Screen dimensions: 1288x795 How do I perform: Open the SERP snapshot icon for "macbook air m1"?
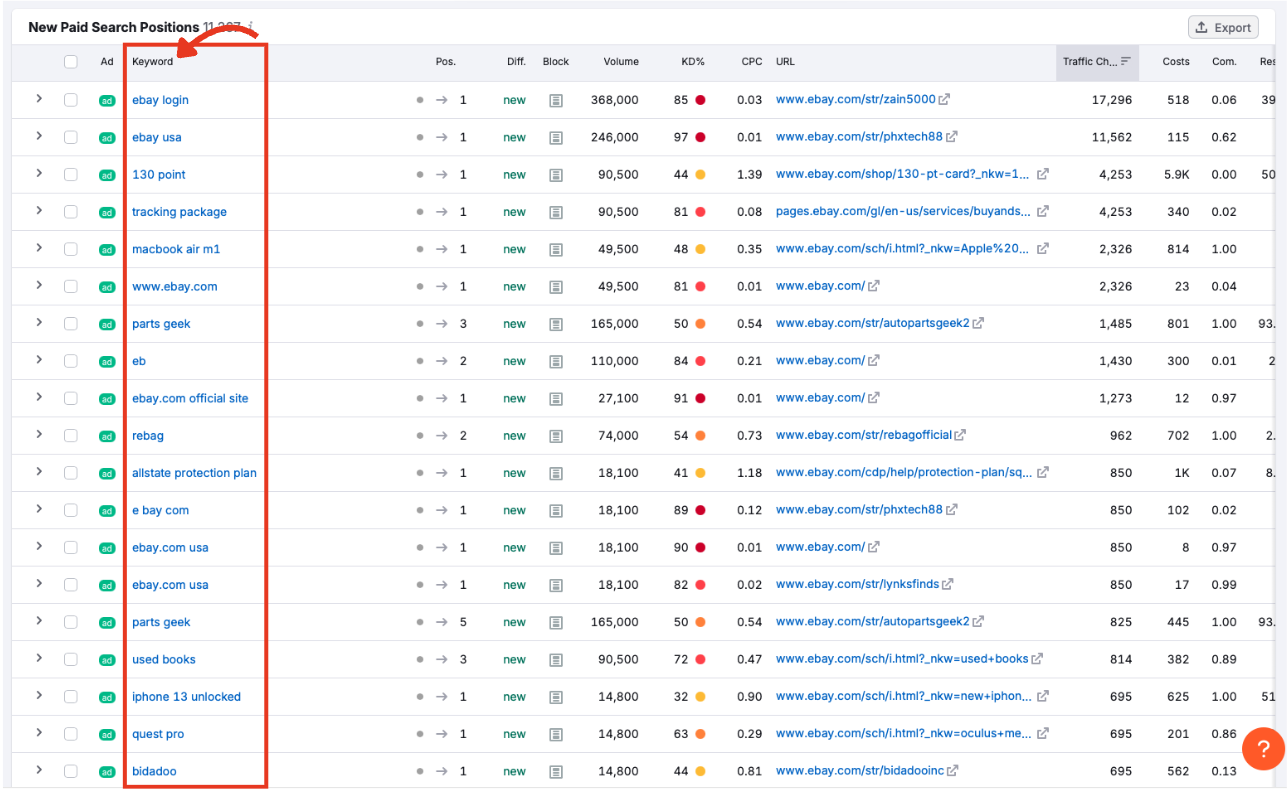[556, 249]
